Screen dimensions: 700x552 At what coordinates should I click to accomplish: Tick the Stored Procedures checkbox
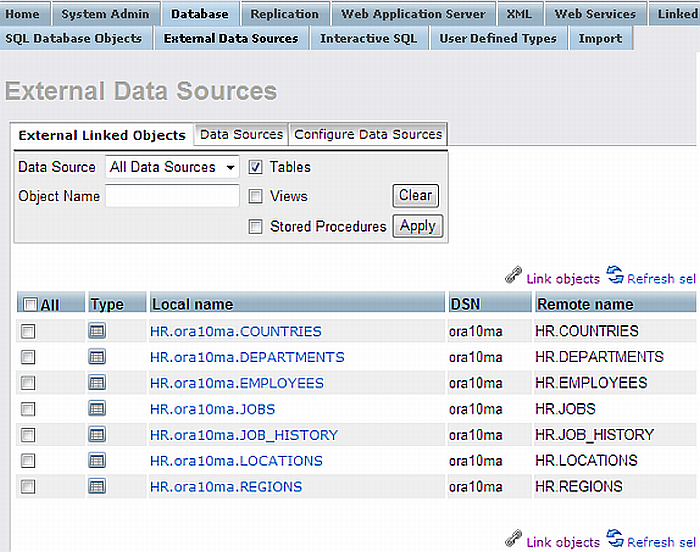point(256,227)
